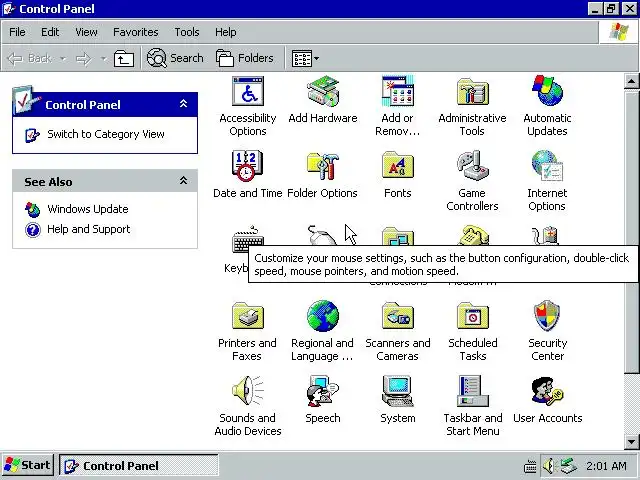Screen dimensions: 640x480
Task: Expand the Forward history dropdown arrow
Action: (x=104, y=58)
